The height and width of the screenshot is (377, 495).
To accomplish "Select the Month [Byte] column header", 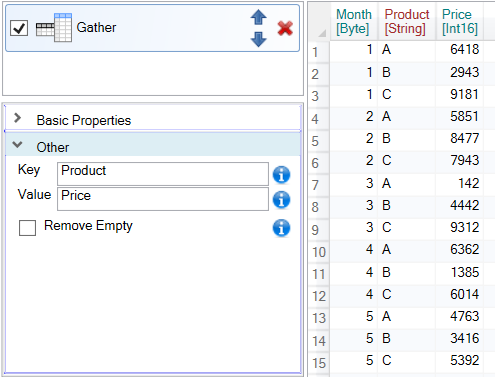I will (354, 21).
